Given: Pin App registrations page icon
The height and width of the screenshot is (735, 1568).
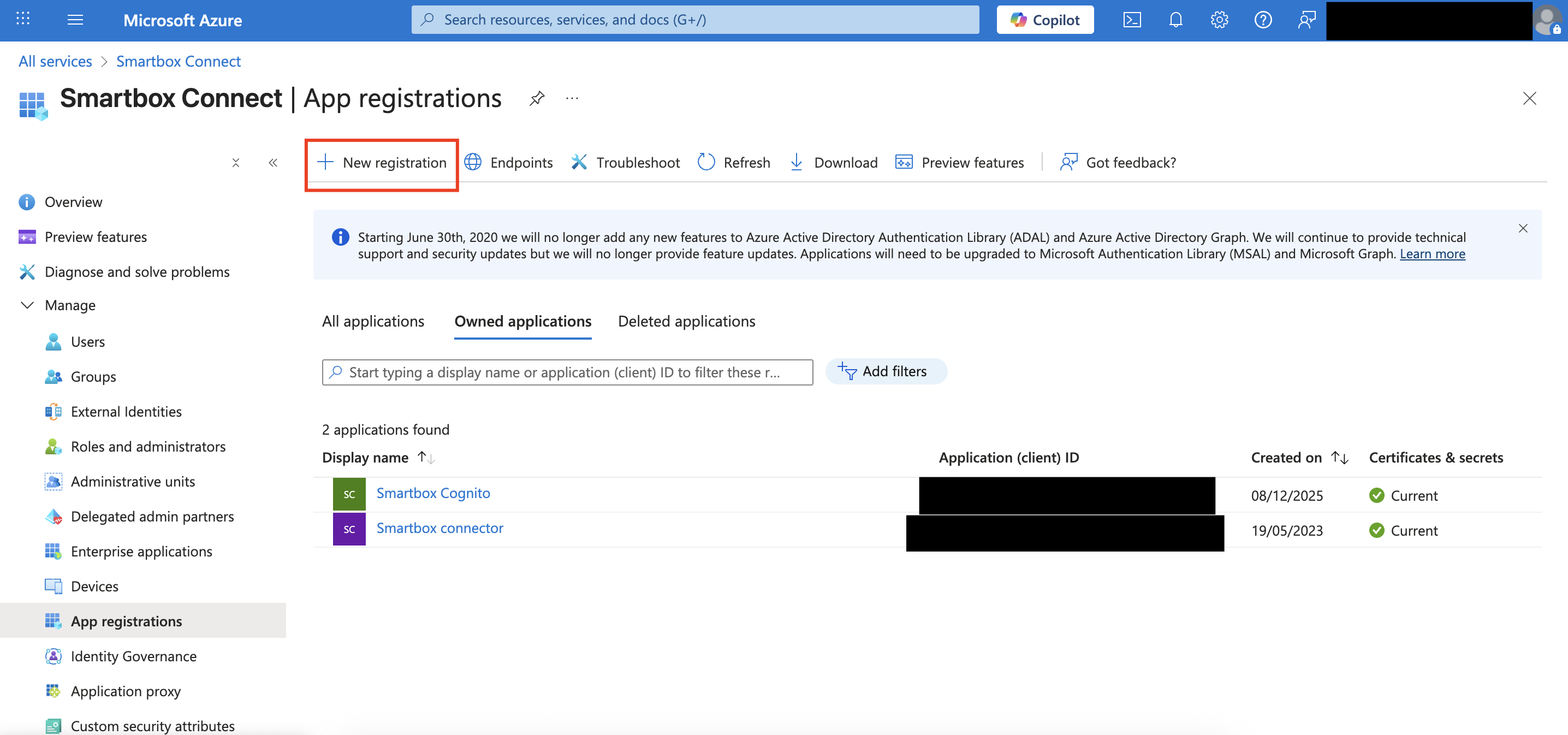Looking at the screenshot, I should [536, 99].
